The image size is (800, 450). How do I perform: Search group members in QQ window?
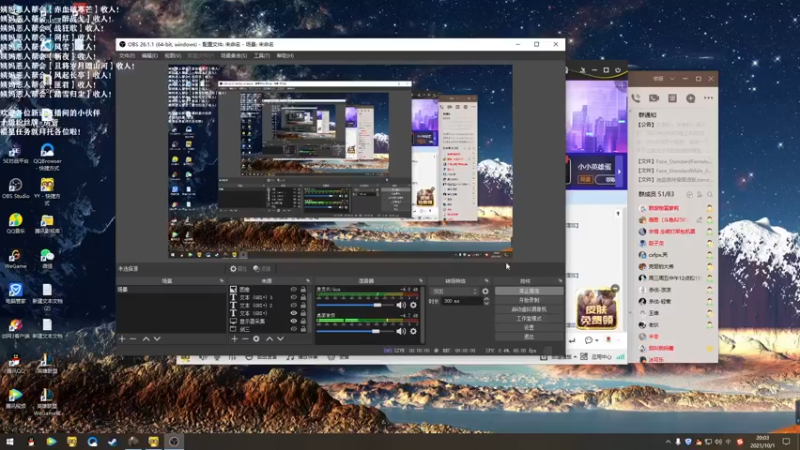710,194
